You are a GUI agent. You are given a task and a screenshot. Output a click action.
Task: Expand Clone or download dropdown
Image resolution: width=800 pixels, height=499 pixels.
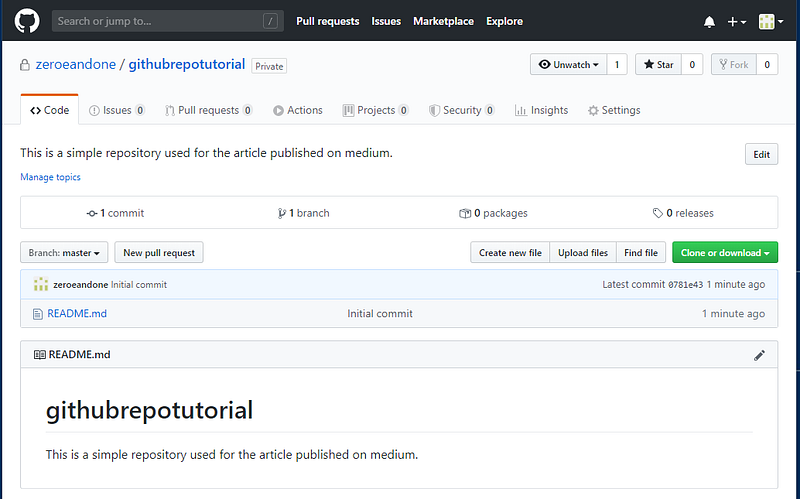click(725, 253)
